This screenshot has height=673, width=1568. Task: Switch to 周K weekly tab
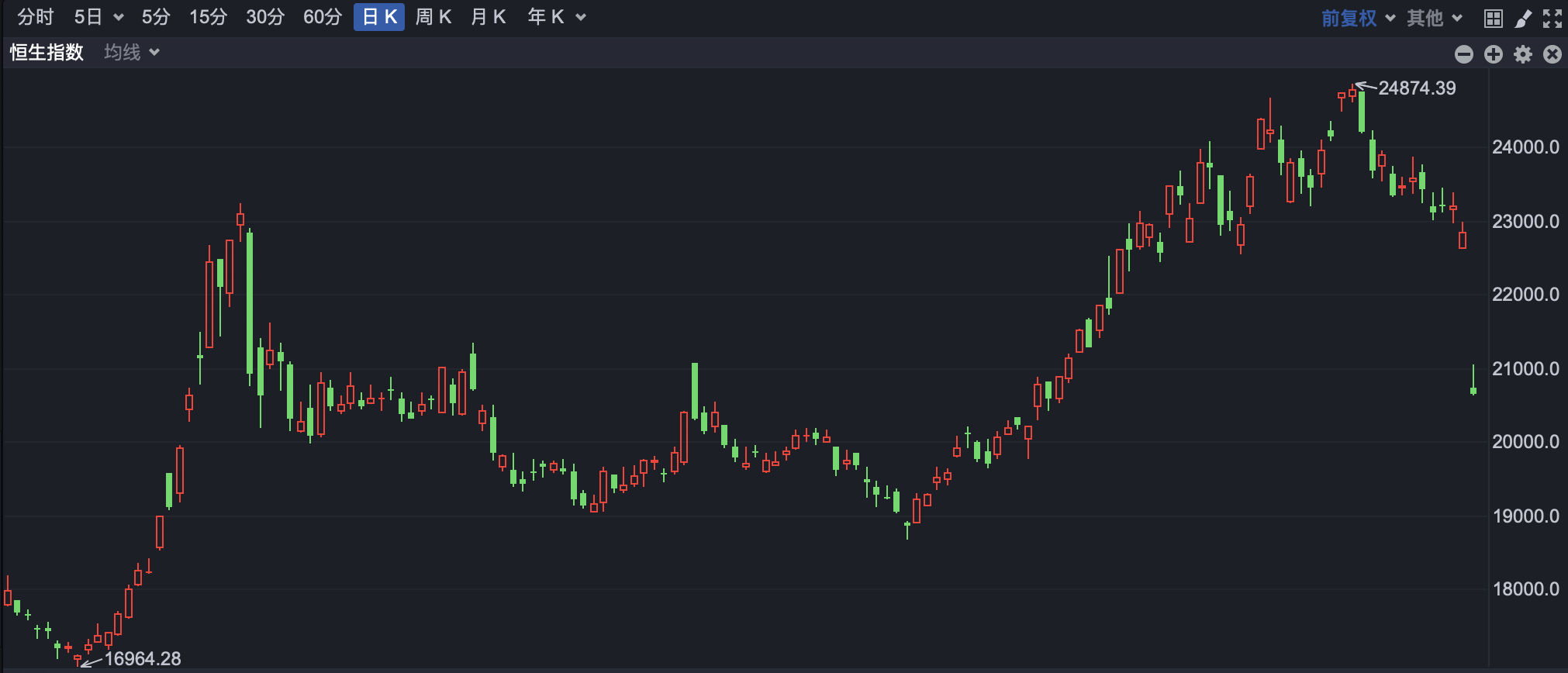[433, 17]
